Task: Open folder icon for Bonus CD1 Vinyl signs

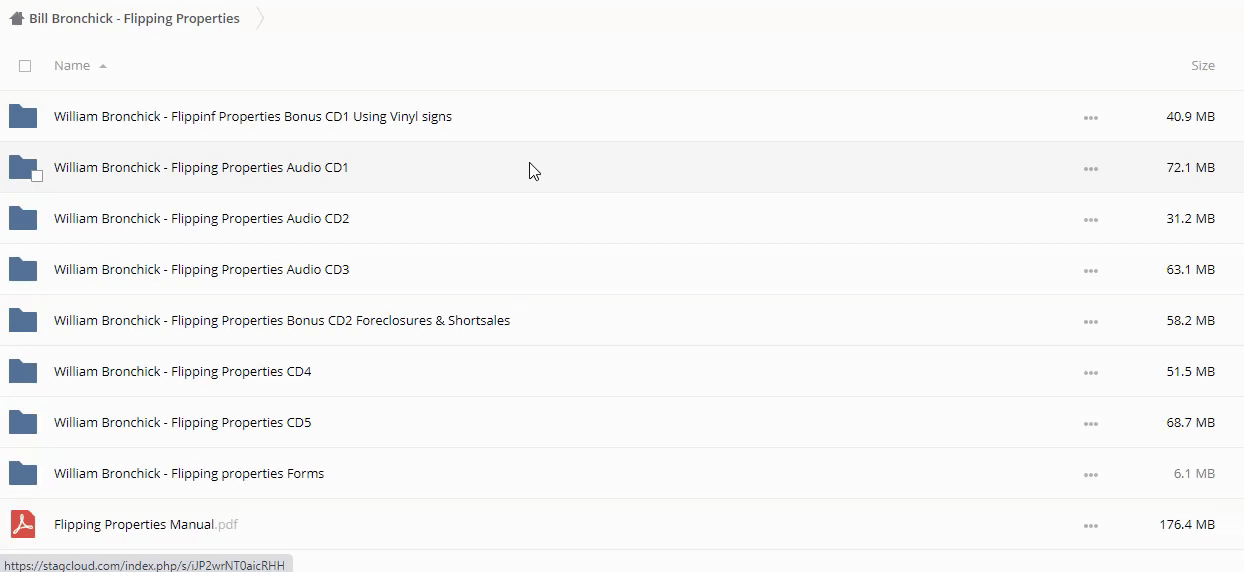Action: click(x=23, y=117)
